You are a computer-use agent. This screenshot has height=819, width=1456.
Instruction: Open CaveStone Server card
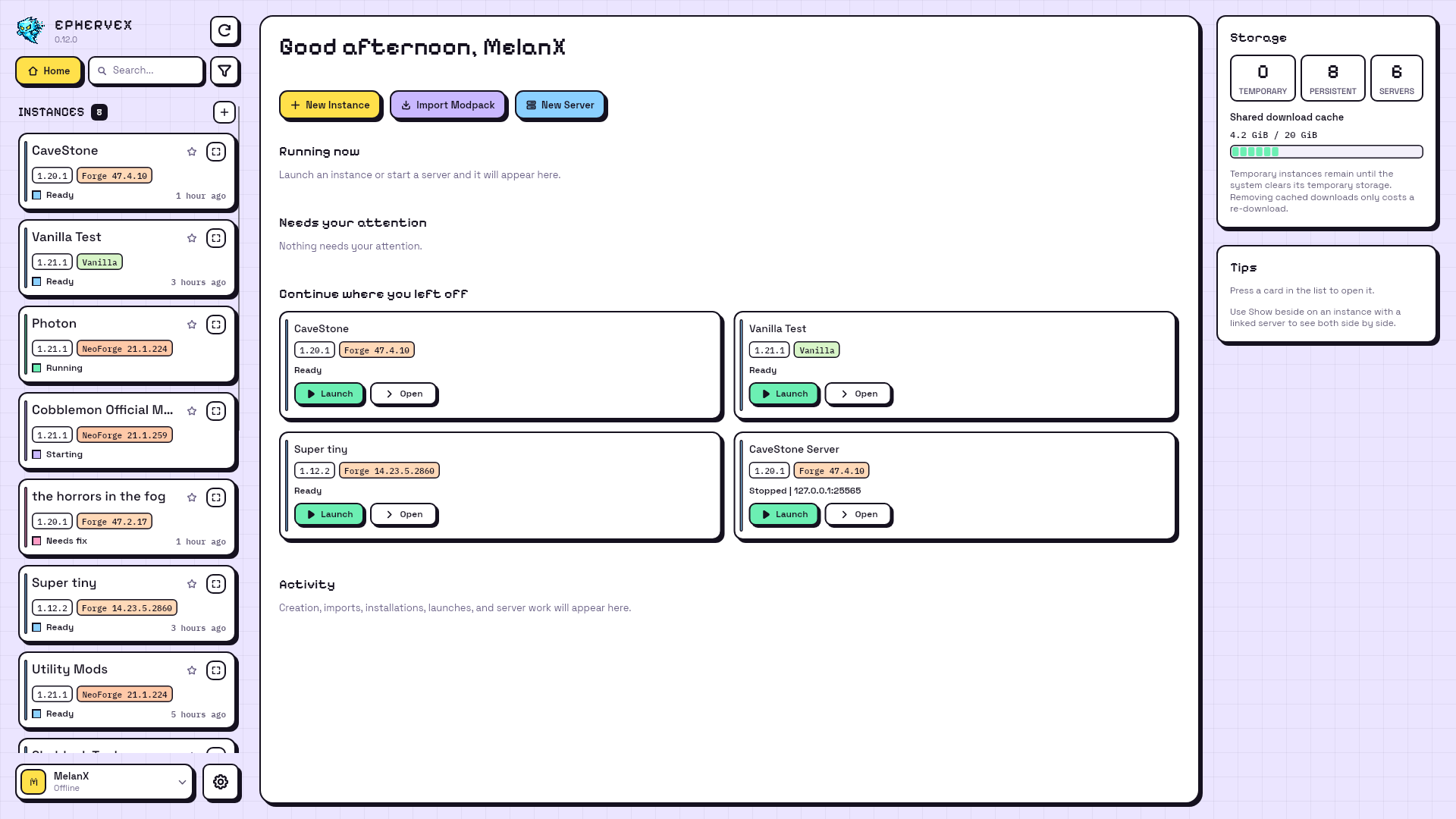coord(858,514)
